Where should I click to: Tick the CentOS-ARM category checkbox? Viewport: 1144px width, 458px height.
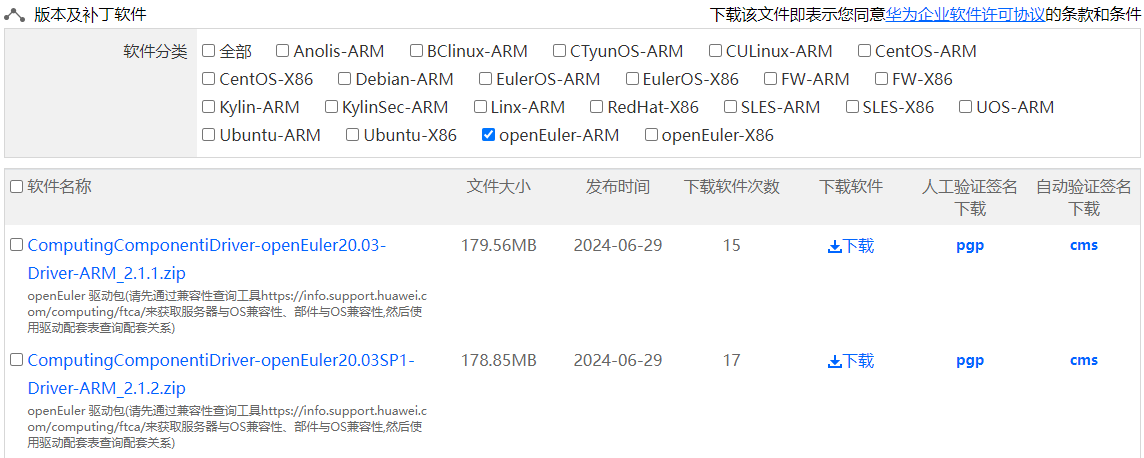click(864, 50)
